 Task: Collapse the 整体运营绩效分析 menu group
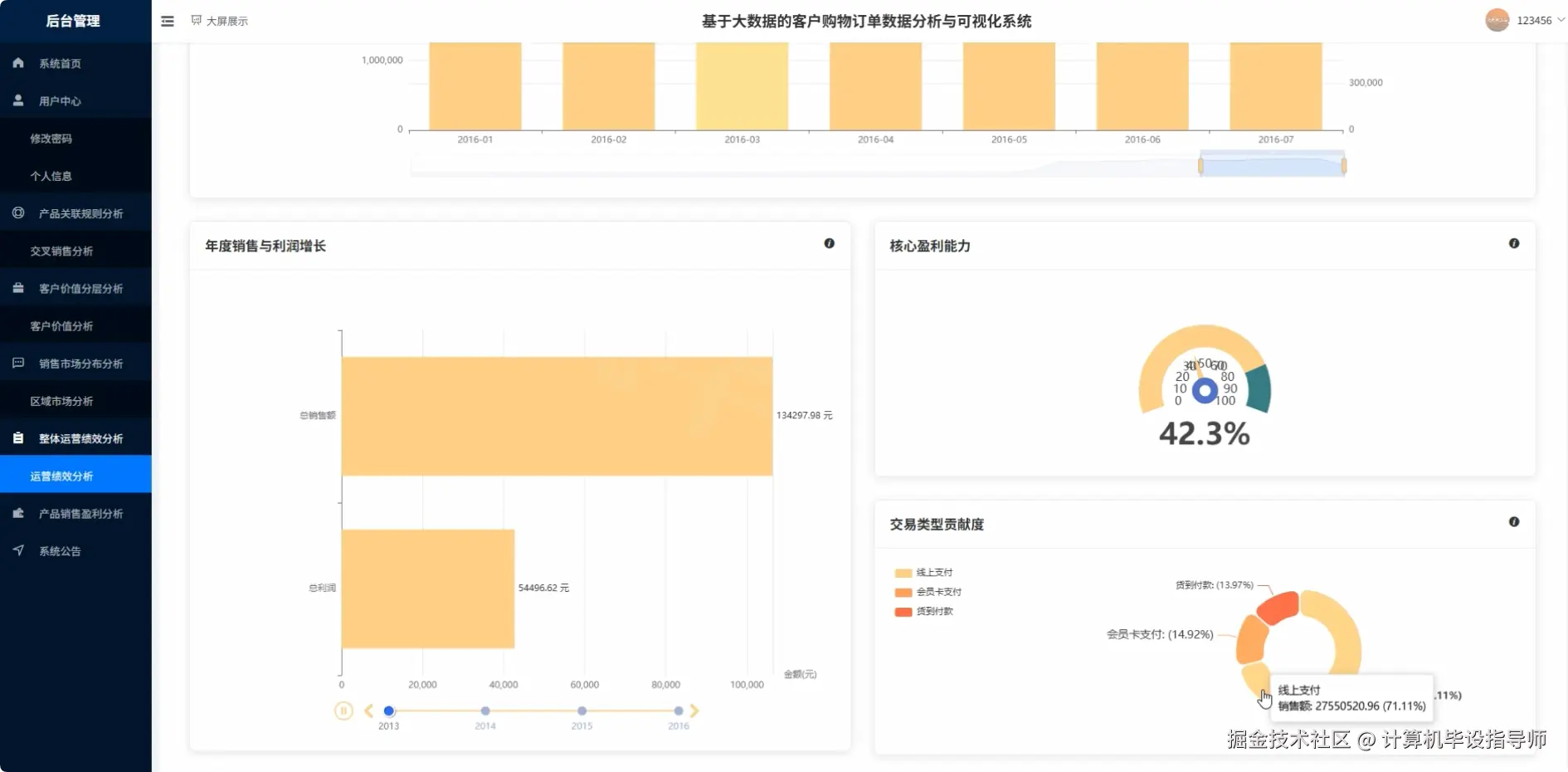pos(75,438)
